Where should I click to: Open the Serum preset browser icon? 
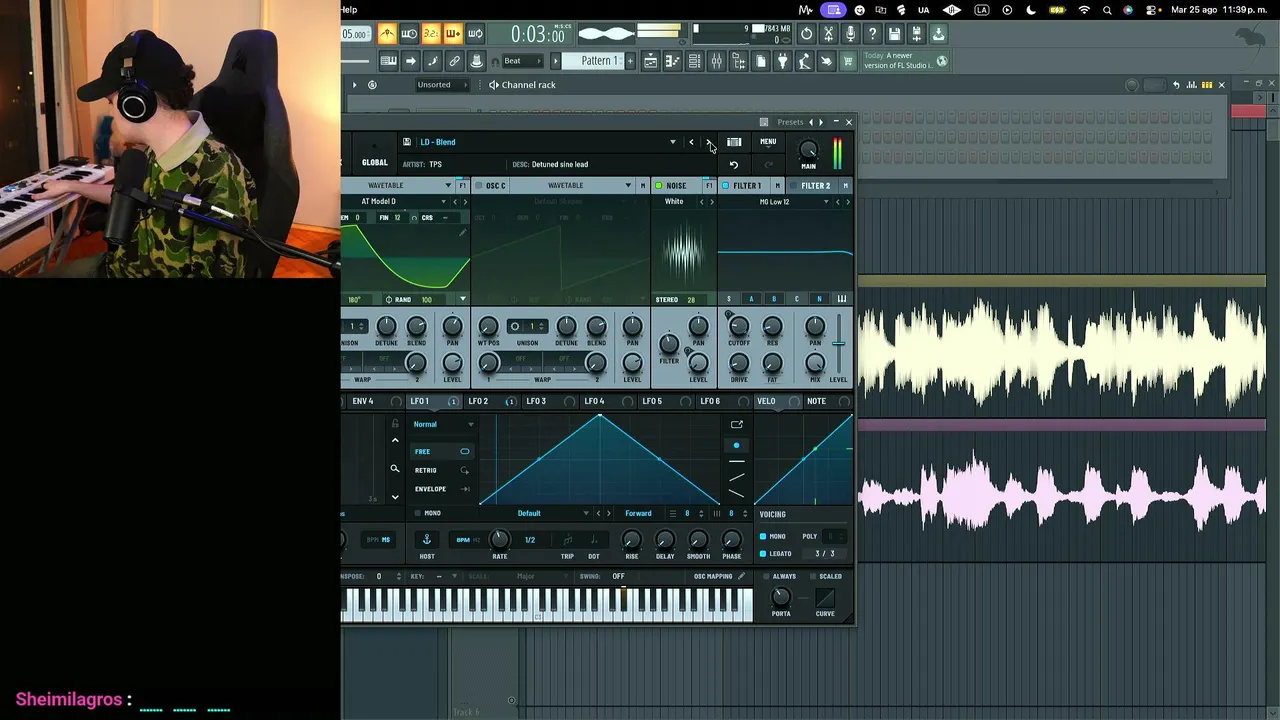pyautogui.click(x=734, y=142)
